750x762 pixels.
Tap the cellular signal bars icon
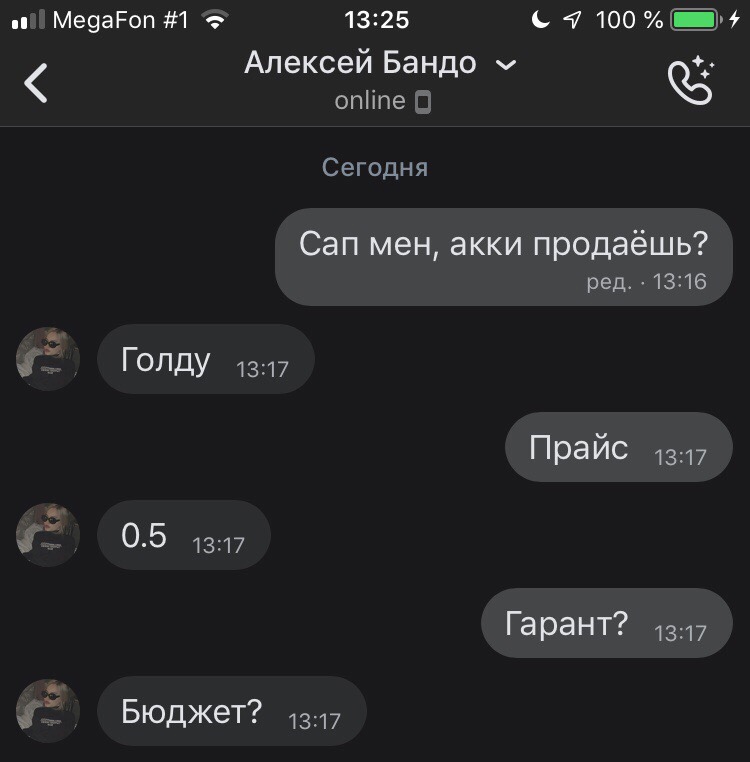(28, 20)
